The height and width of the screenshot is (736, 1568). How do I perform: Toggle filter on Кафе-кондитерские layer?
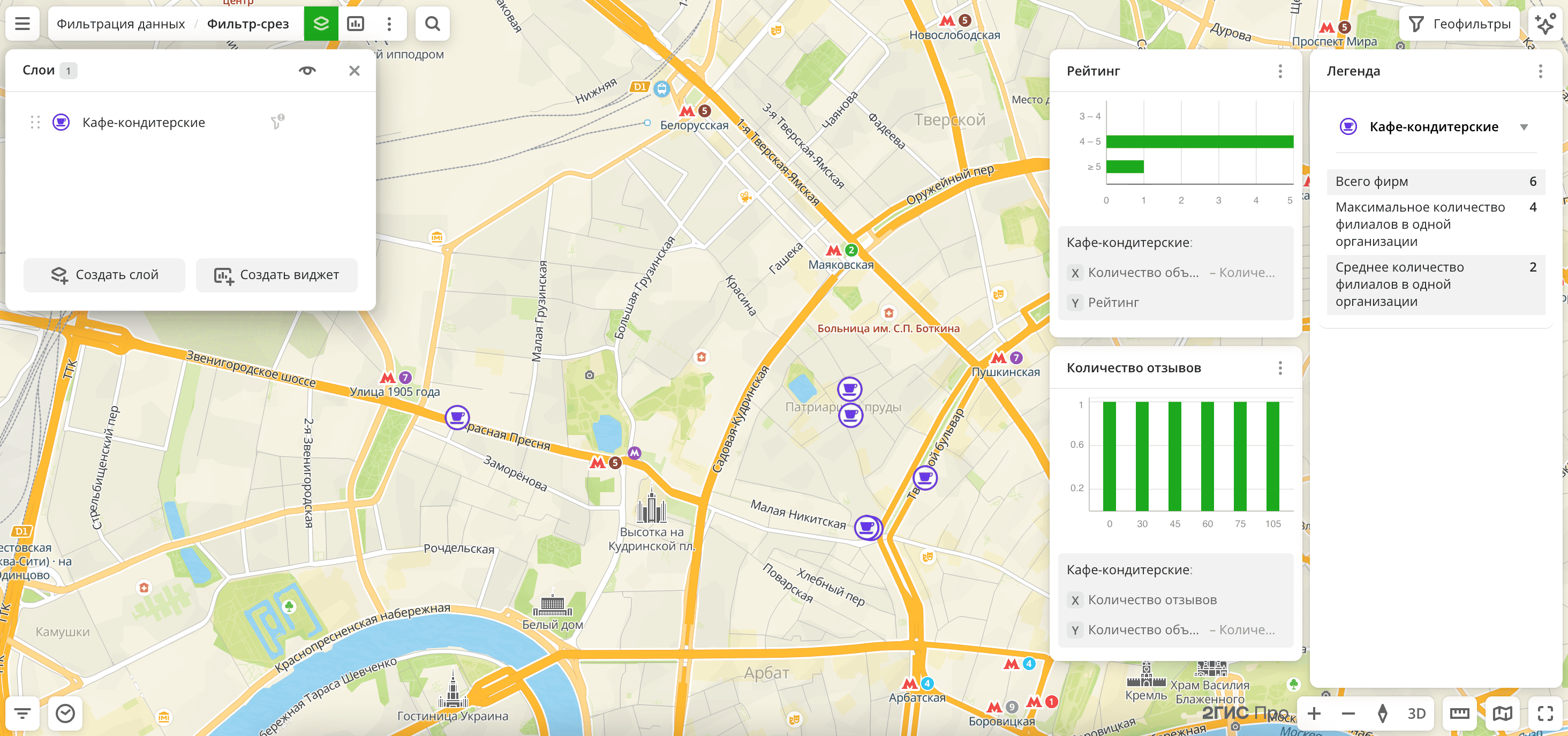pos(277,122)
